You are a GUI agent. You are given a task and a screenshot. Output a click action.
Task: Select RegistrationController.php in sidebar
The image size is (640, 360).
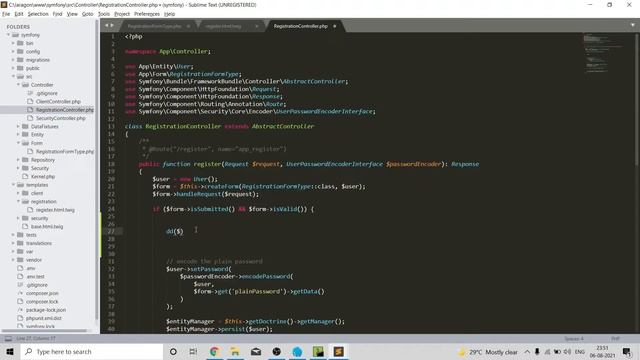click(64, 110)
